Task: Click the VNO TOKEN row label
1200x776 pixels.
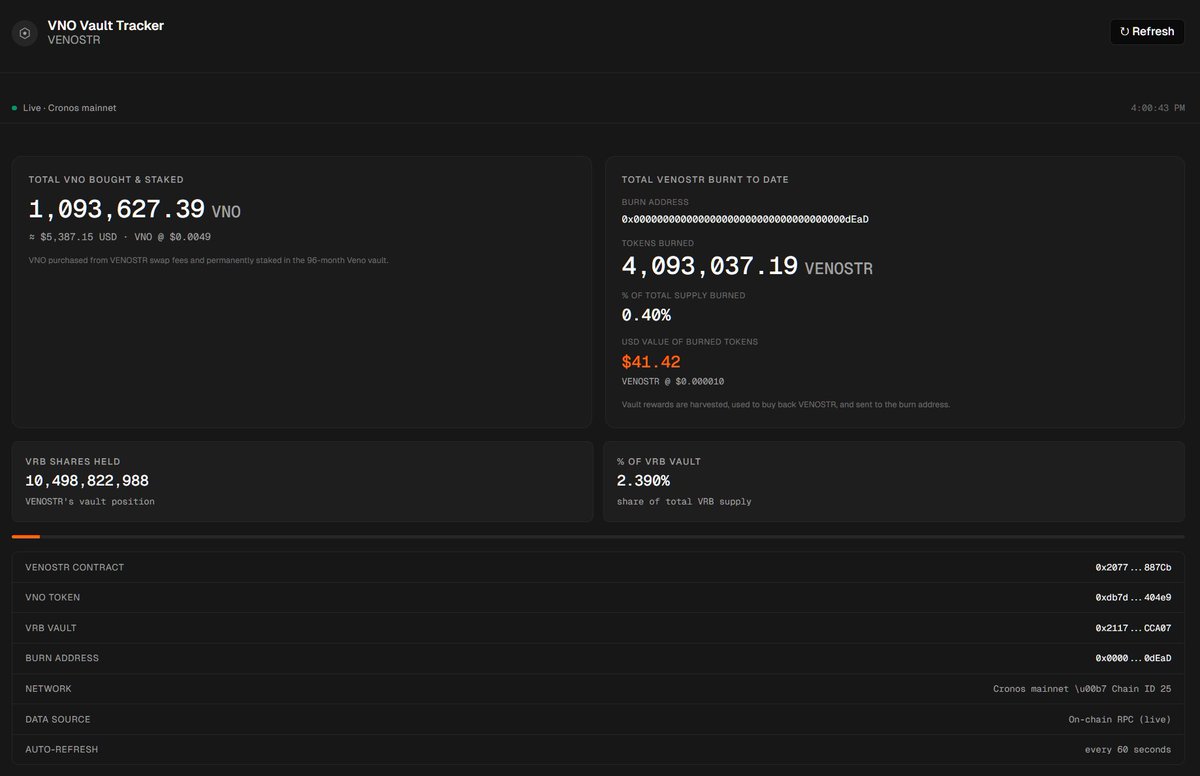Action: [53, 597]
